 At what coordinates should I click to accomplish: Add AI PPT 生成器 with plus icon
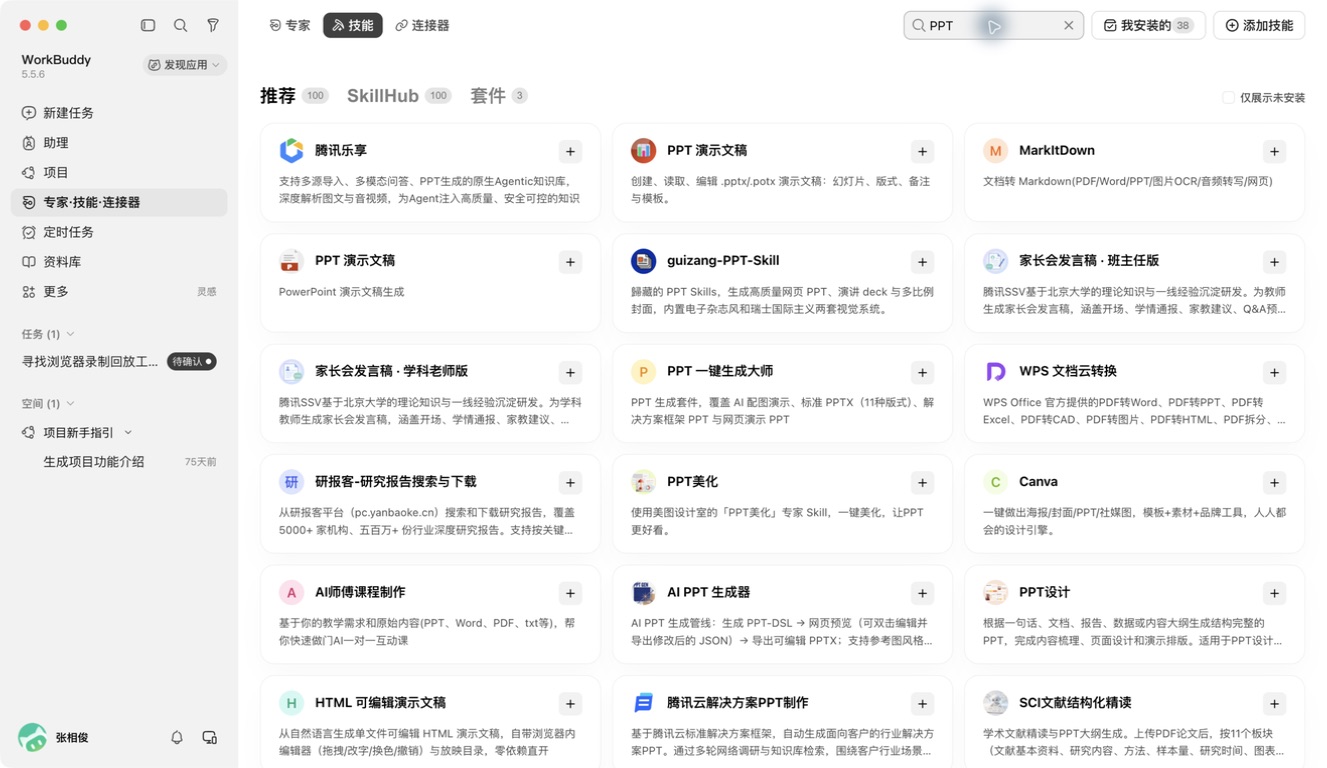pos(922,594)
